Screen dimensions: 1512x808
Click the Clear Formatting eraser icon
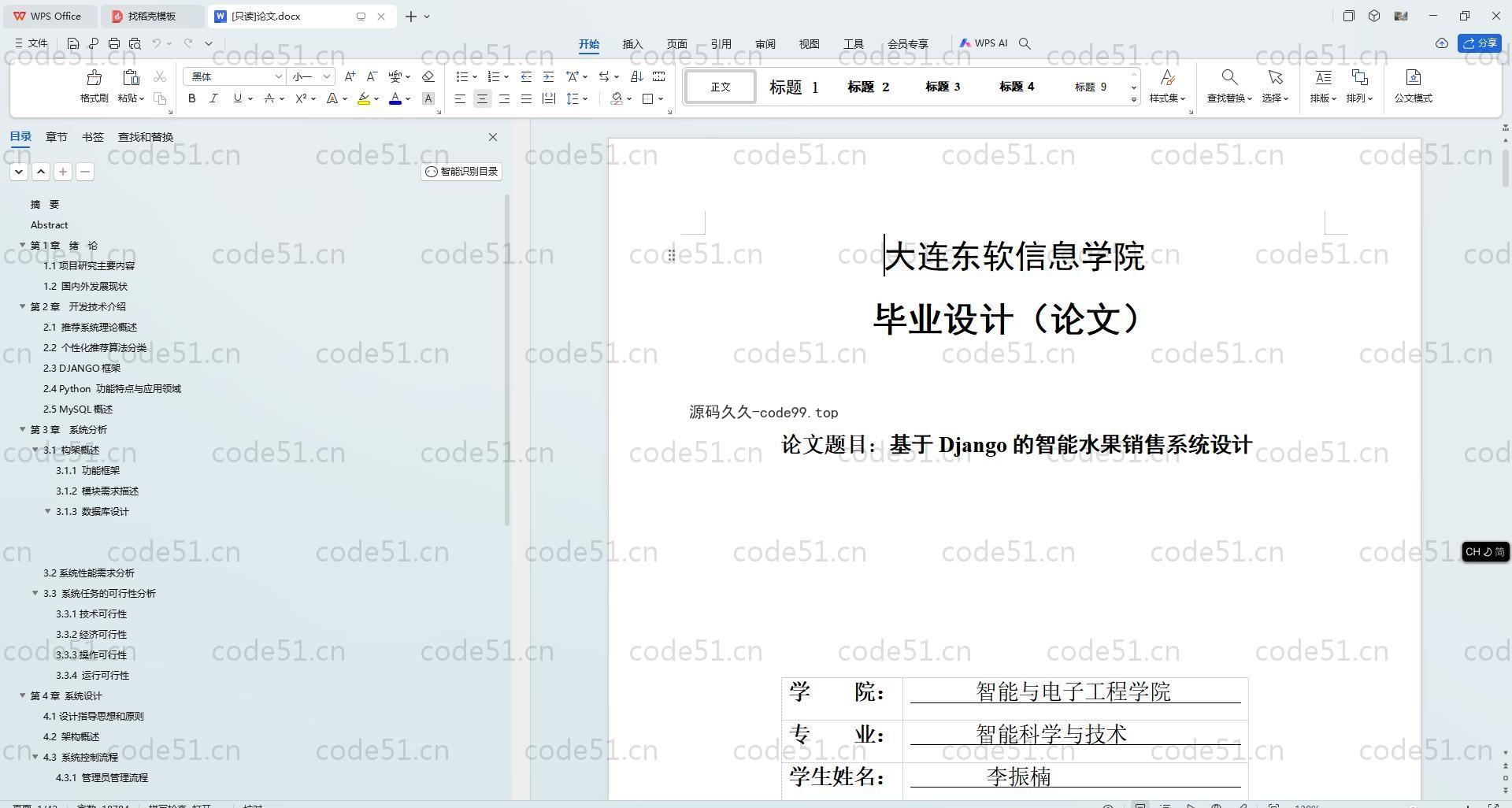(x=428, y=76)
